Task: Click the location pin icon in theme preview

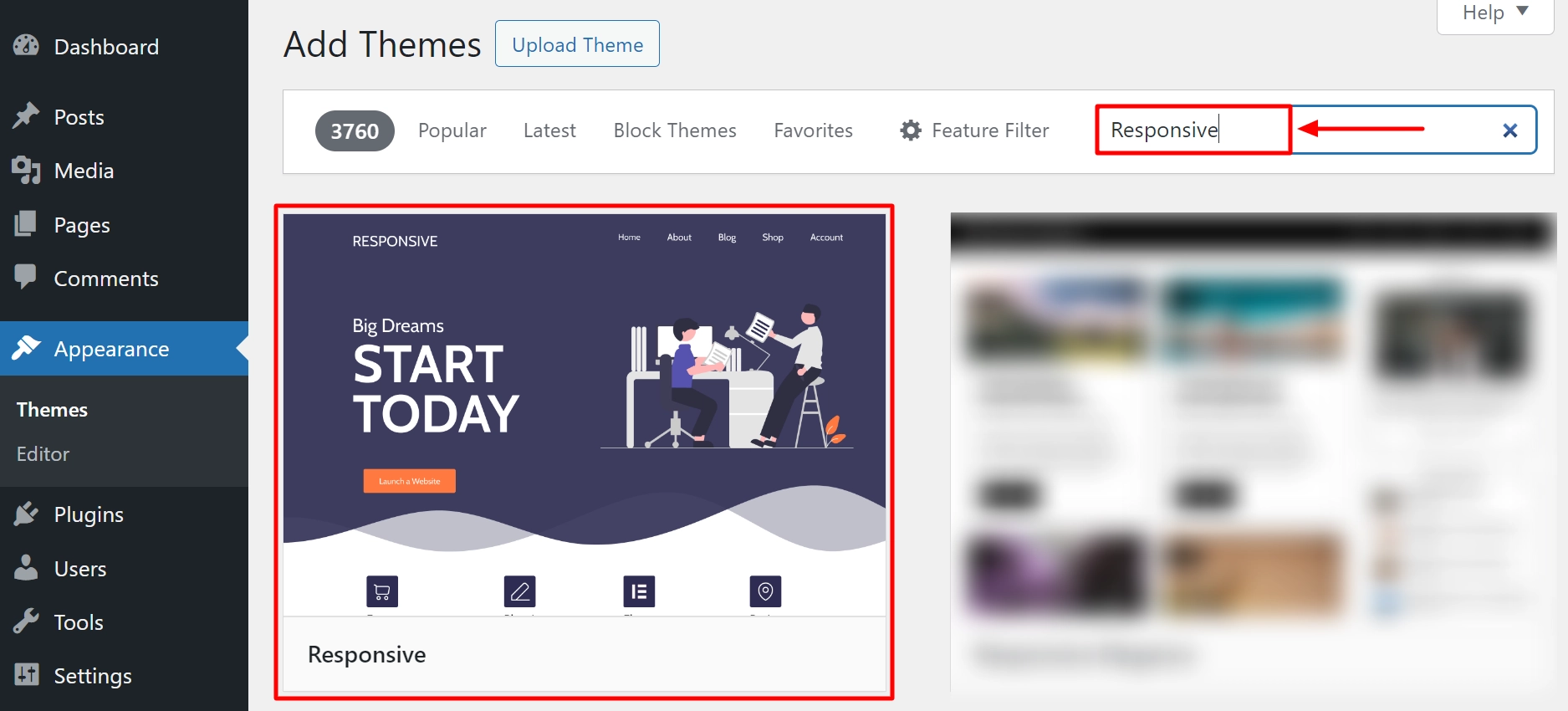Action: 765,591
